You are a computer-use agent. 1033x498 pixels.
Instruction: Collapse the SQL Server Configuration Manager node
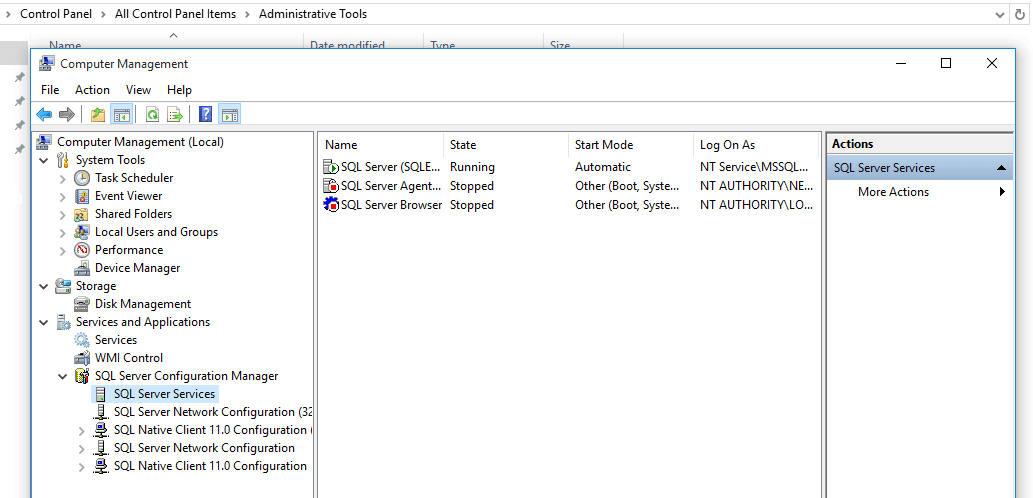pyautogui.click(x=63, y=377)
